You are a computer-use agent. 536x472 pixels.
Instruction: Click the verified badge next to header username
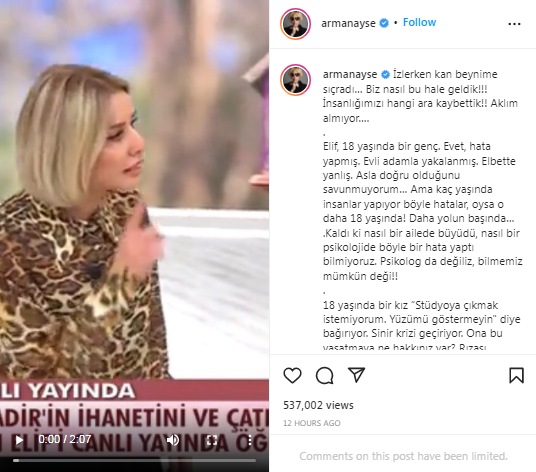coord(384,23)
